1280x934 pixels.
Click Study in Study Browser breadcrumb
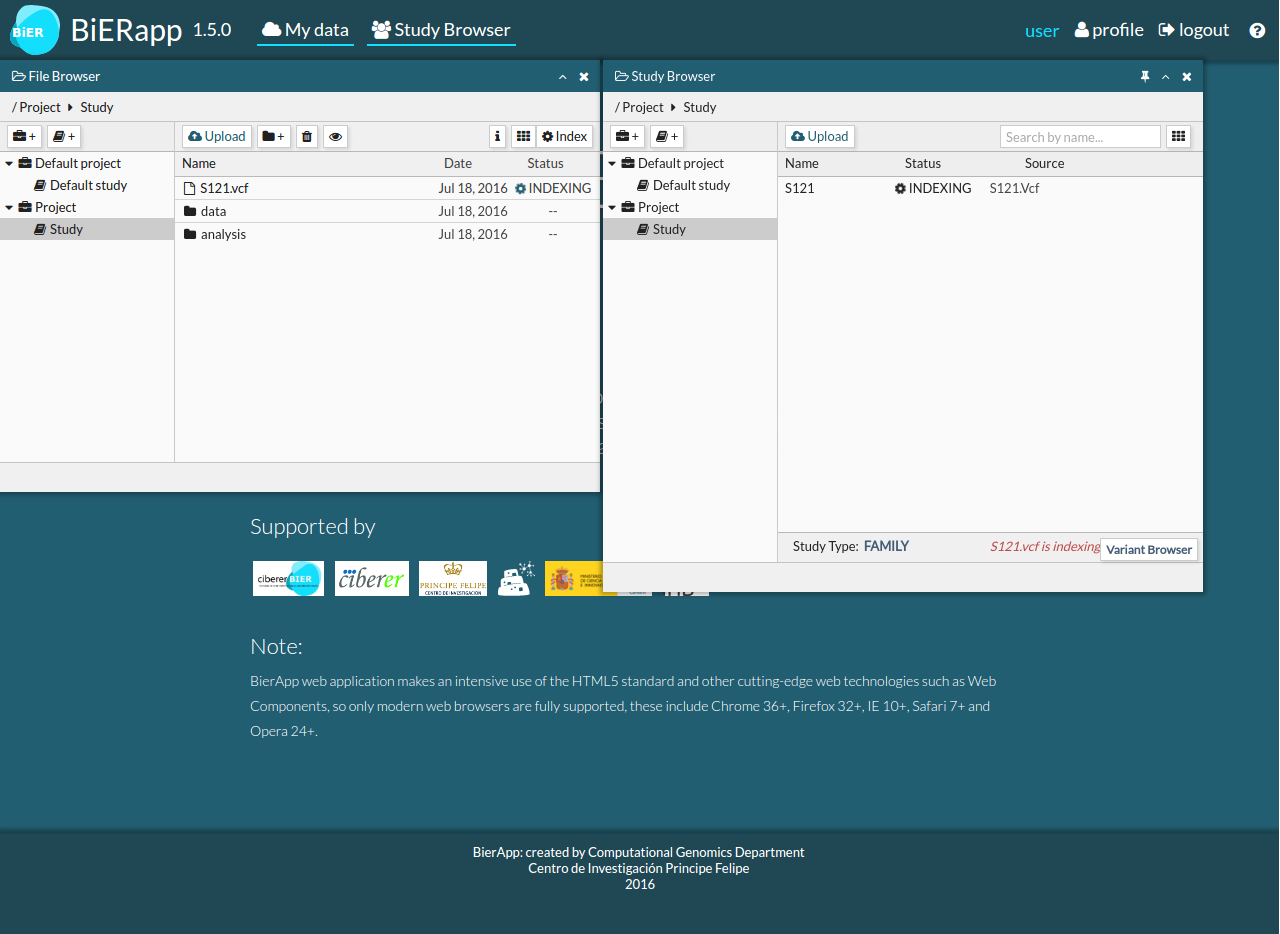700,107
